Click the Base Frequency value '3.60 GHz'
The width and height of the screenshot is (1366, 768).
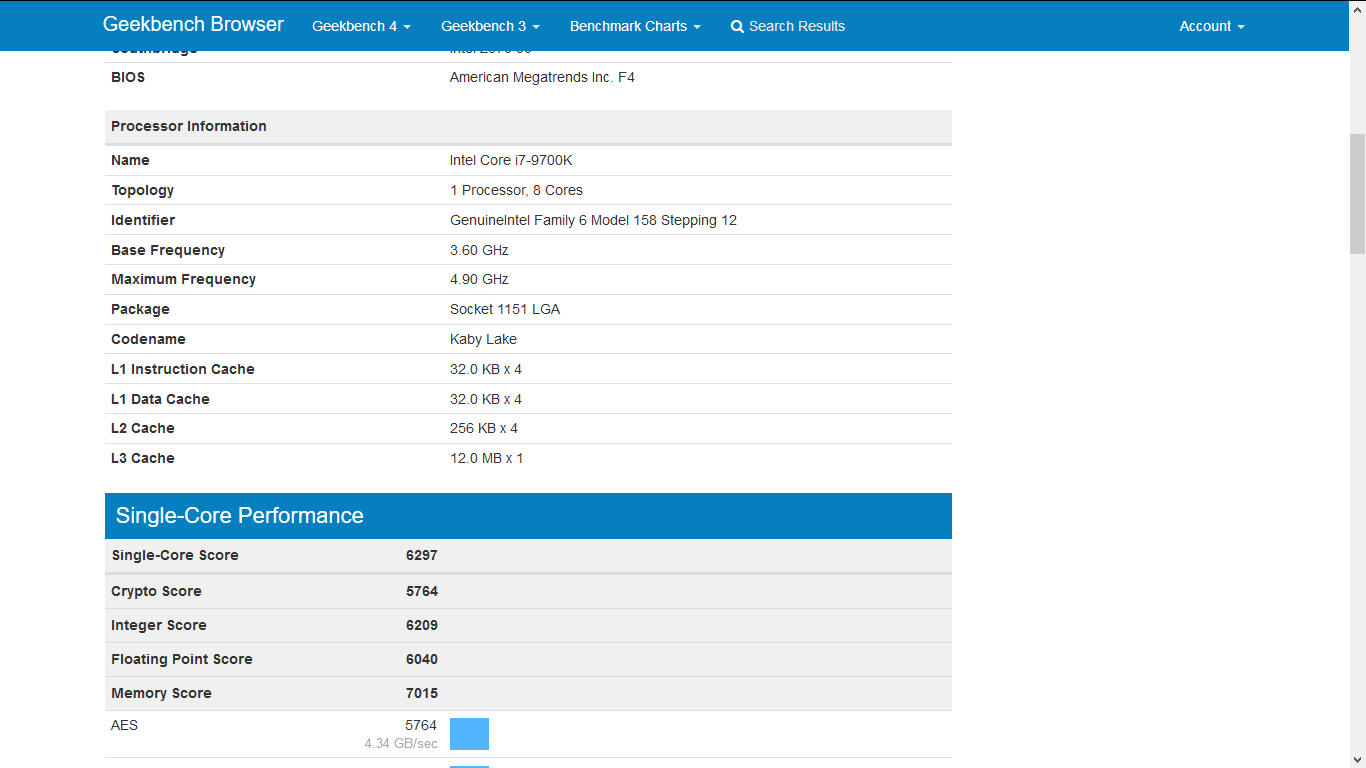coord(479,250)
